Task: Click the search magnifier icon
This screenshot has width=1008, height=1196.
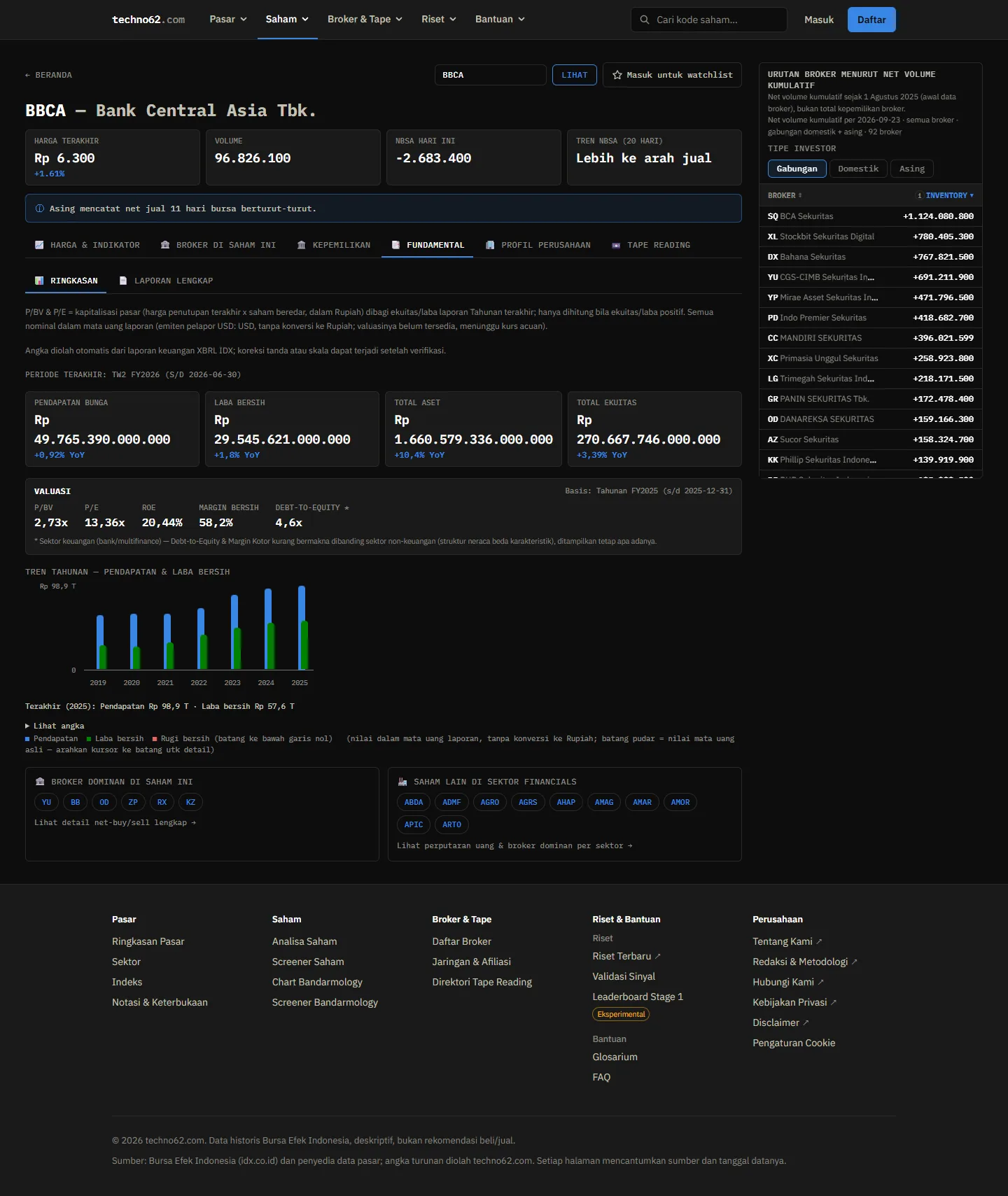Action: (644, 20)
